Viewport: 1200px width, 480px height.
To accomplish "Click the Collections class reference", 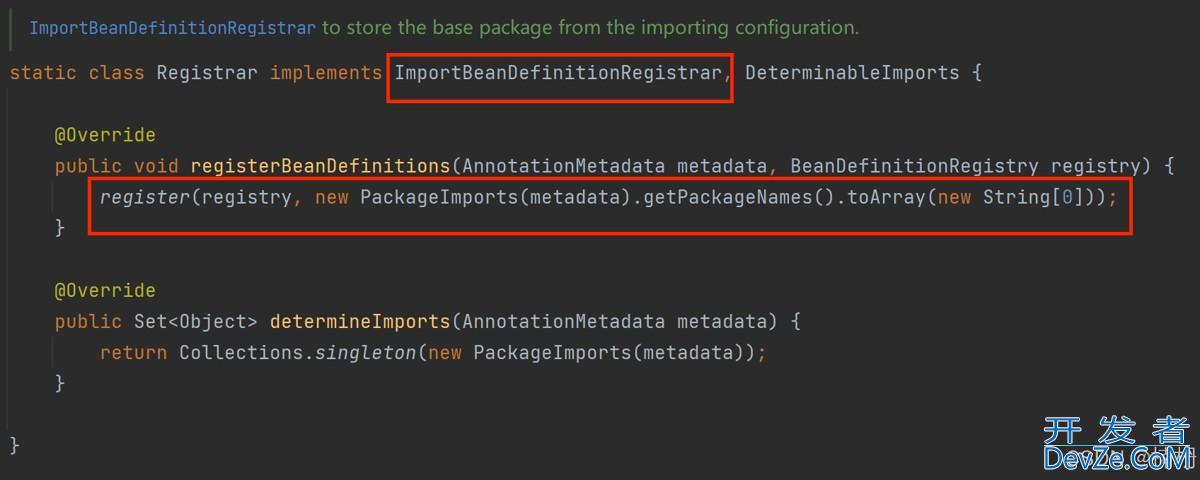I will (x=240, y=353).
